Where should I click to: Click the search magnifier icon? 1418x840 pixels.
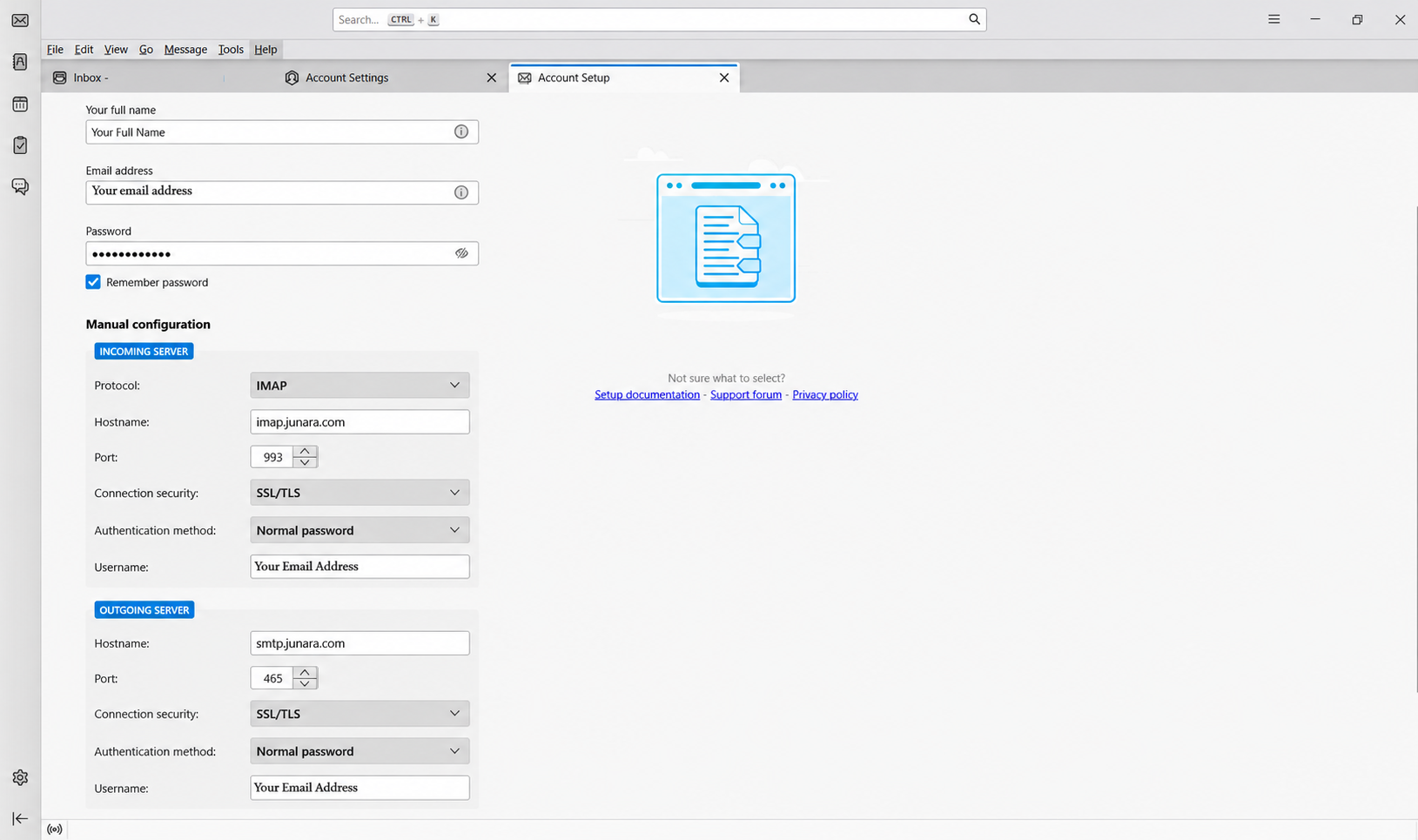(x=974, y=19)
